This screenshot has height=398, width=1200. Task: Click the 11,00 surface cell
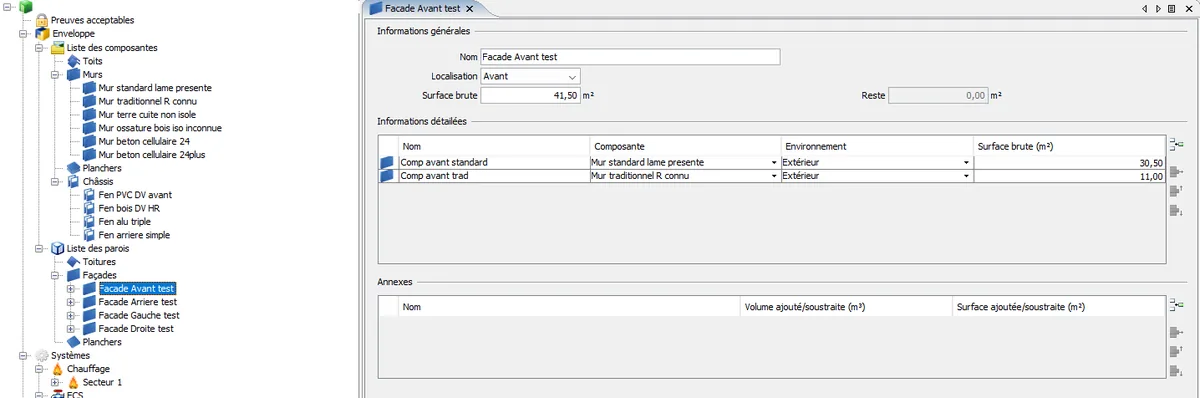pyautogui.click(x=1069, y=176)
